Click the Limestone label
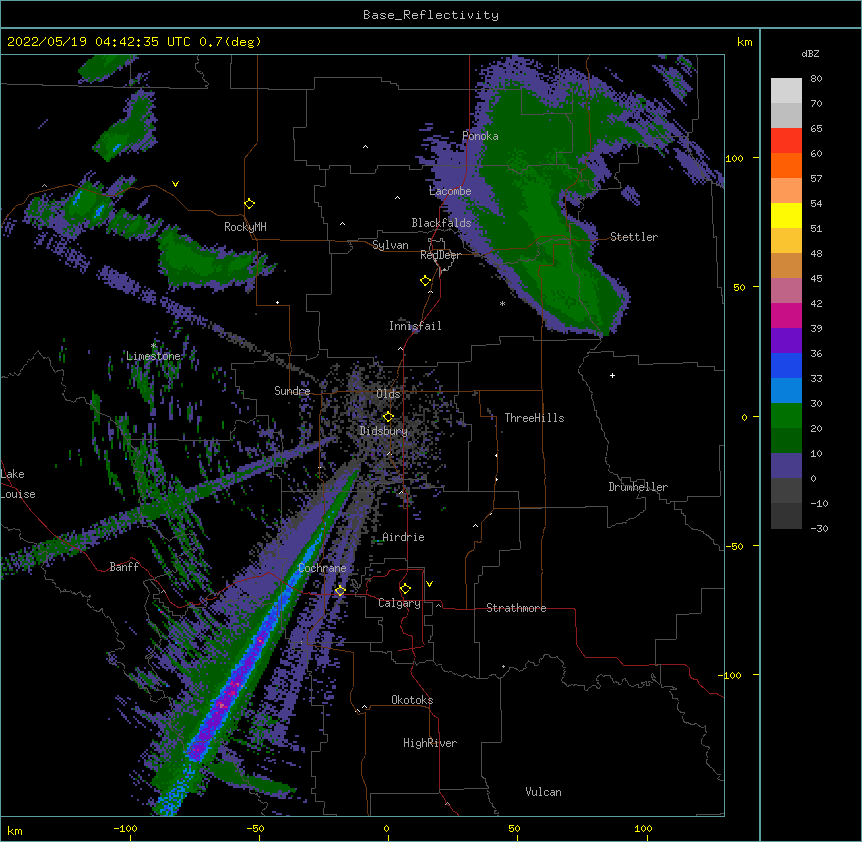 pyautogui.click(x=153, y=356)
